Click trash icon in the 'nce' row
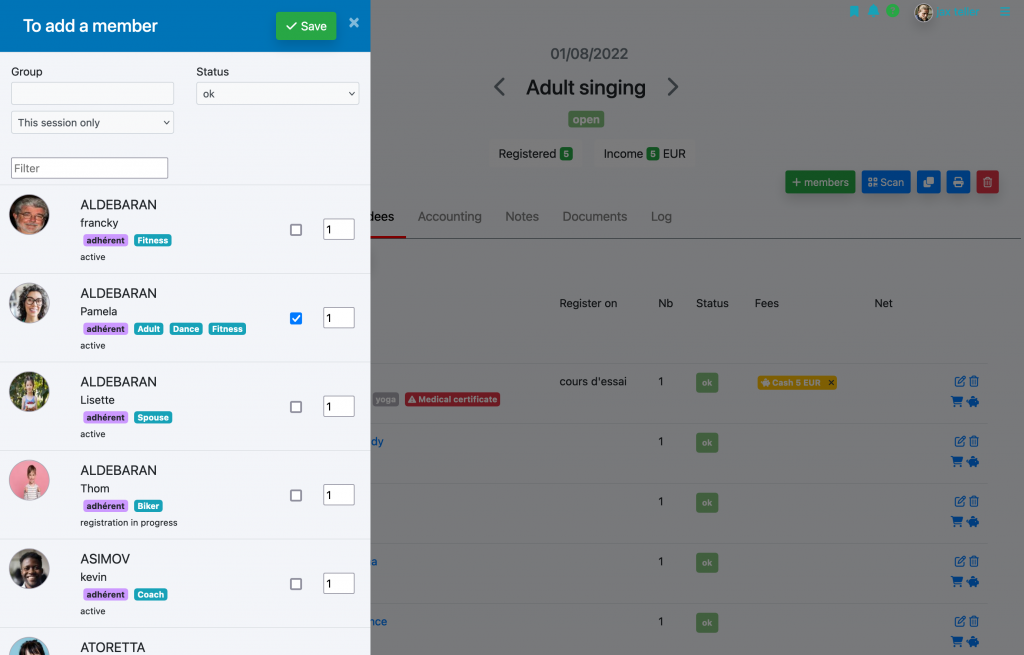 pyautogui.click(x=974, y=622)
